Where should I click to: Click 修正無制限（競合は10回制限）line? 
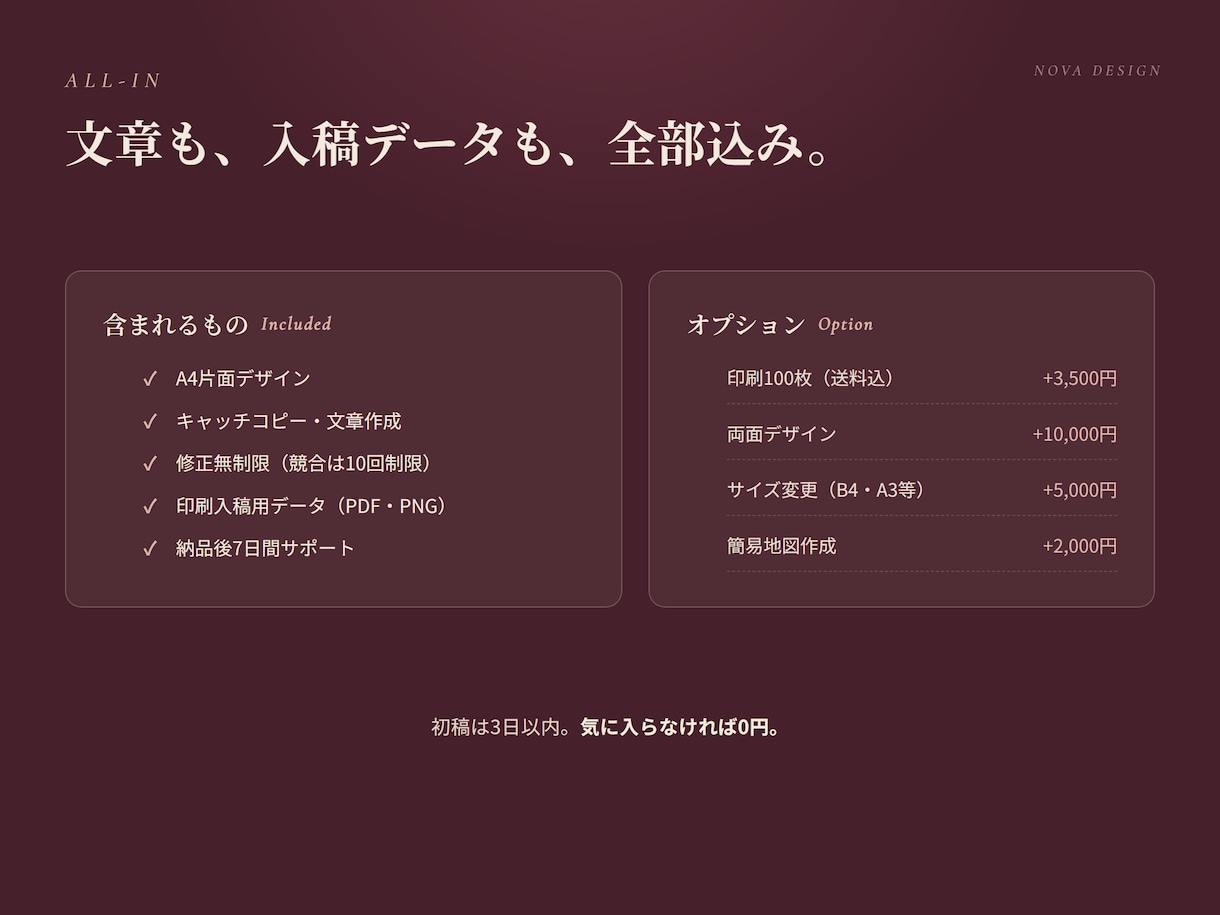pyautogui.click(x=307, y=463)
